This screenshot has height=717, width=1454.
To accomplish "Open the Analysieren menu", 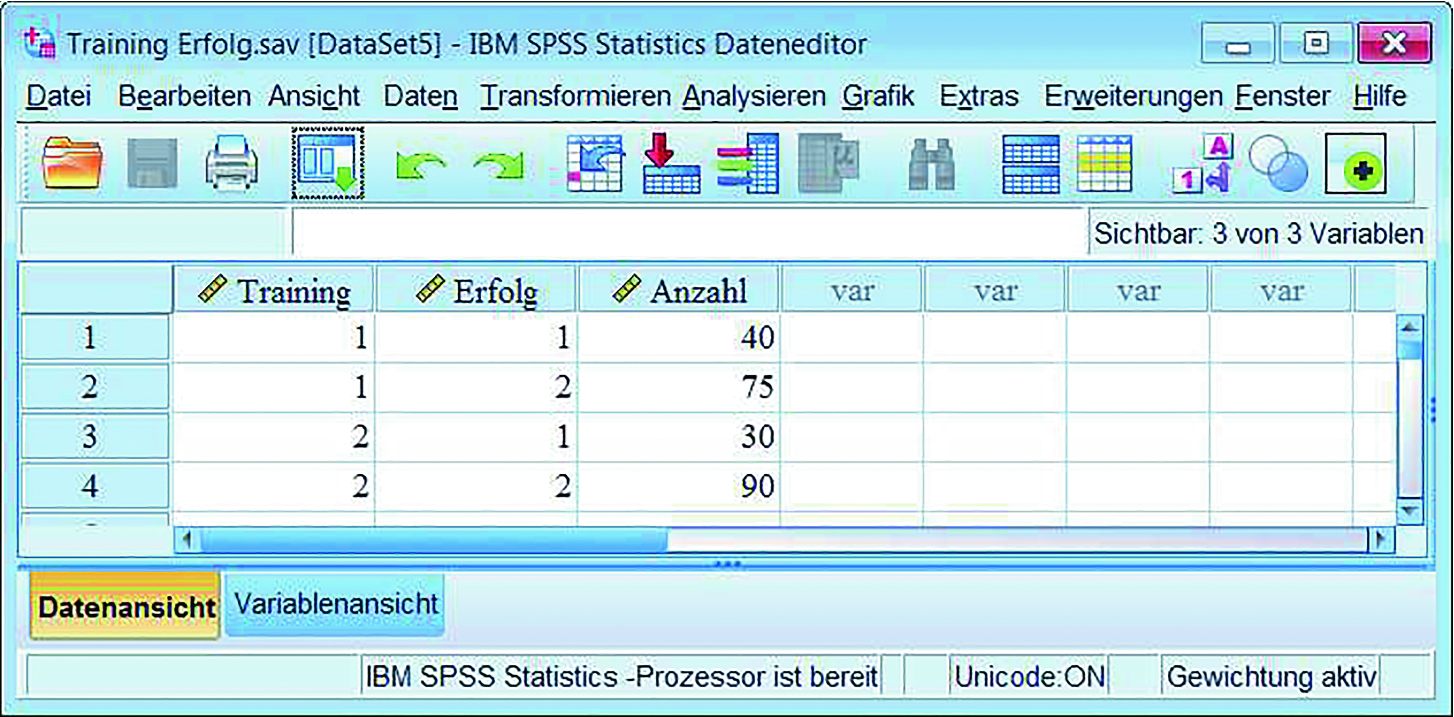I will tap(754, 96).
